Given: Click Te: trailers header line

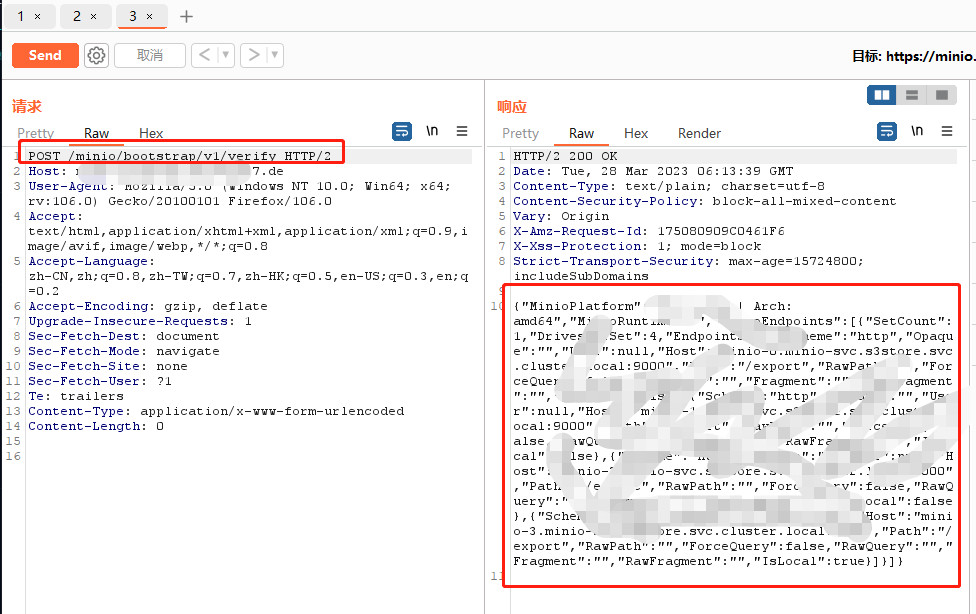Looking at the screenshot, I should (x=76, y=396).
